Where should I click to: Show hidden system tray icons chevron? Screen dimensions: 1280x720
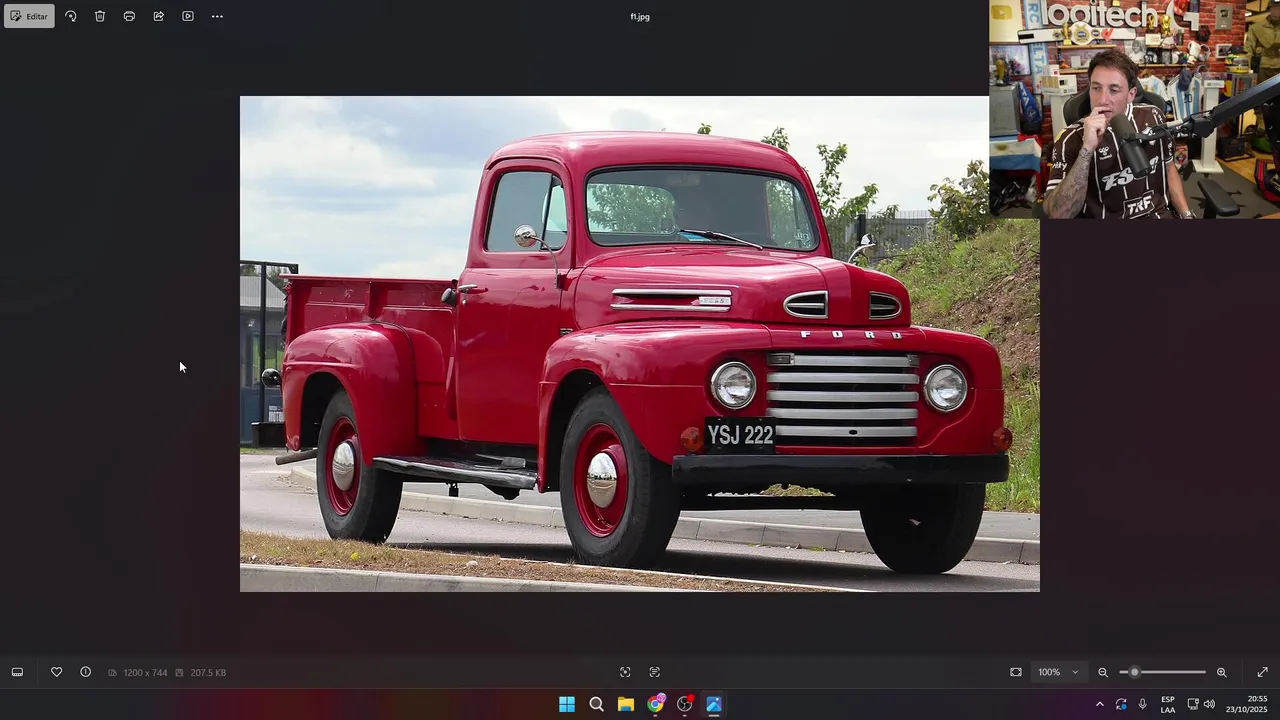coord(1100,704)
